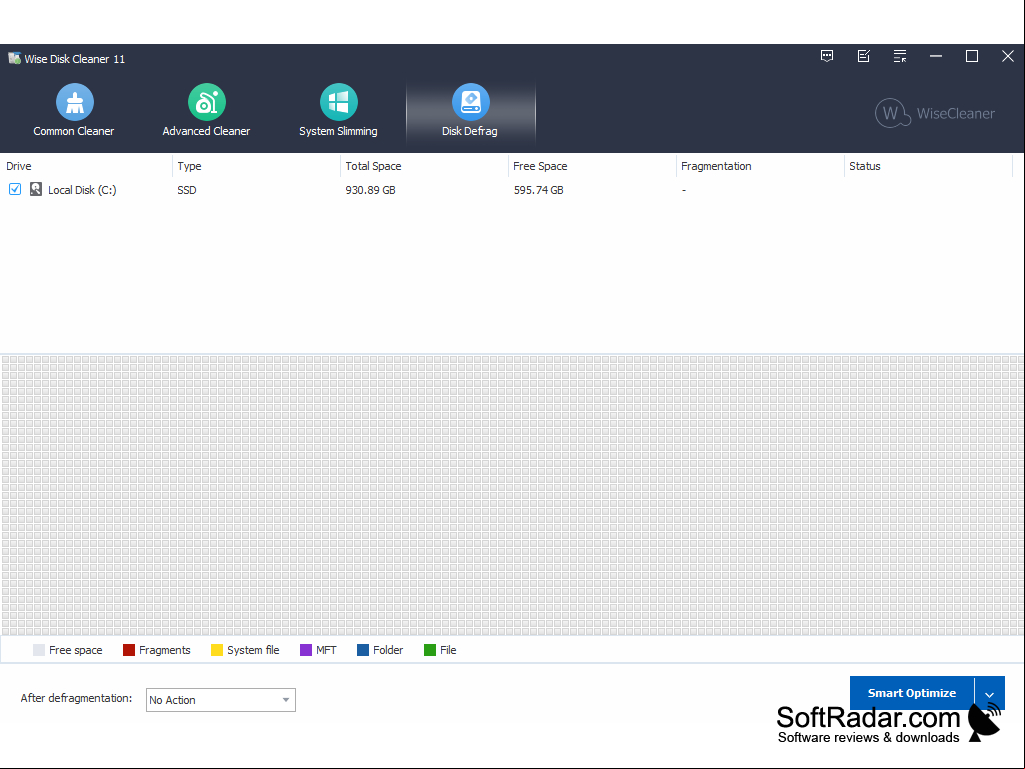
Task: Click the SSD type cell
Action: pyautogui.click(x=187, y=190)
